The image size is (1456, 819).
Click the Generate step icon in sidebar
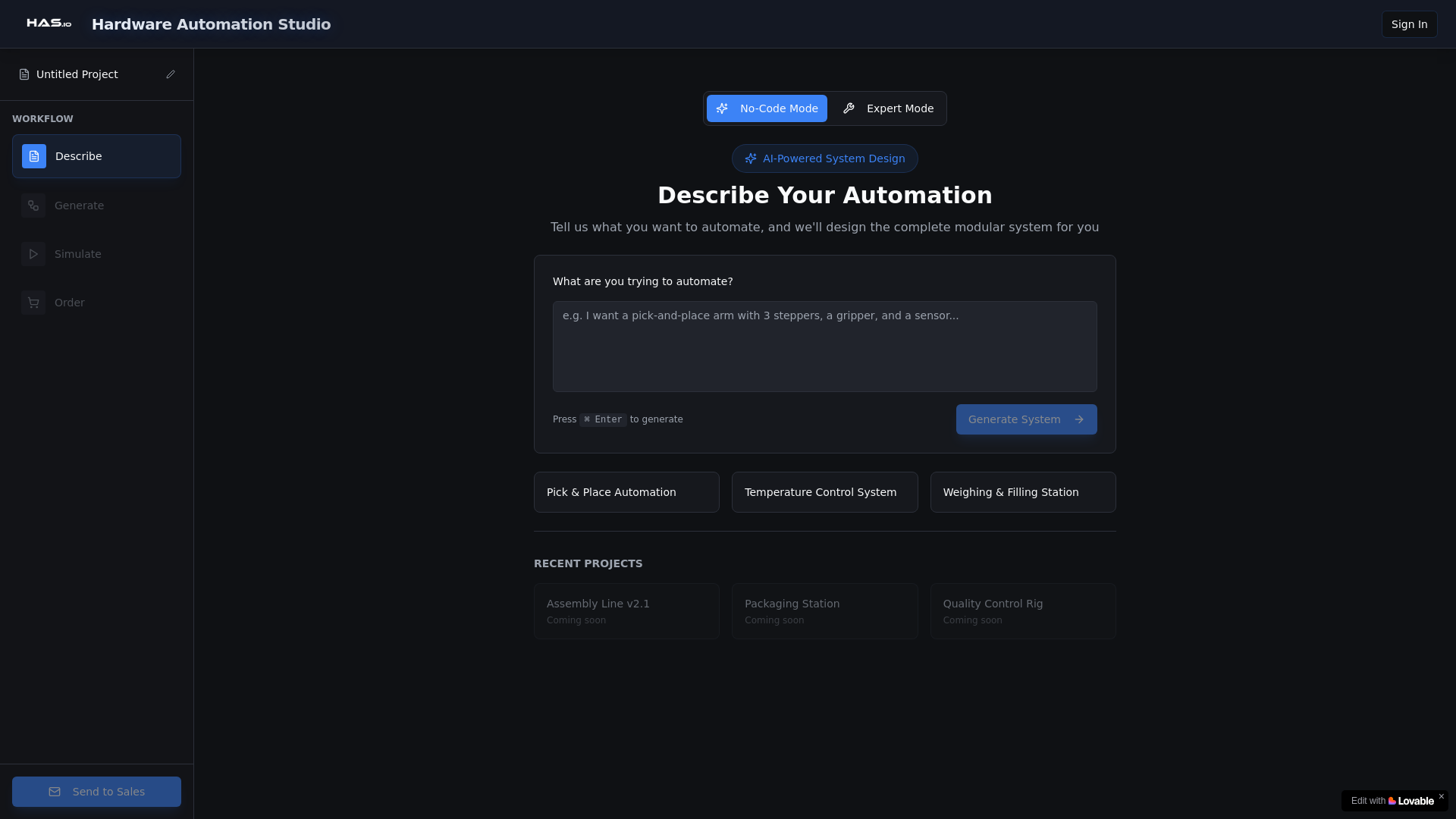(x=33, y=206)
